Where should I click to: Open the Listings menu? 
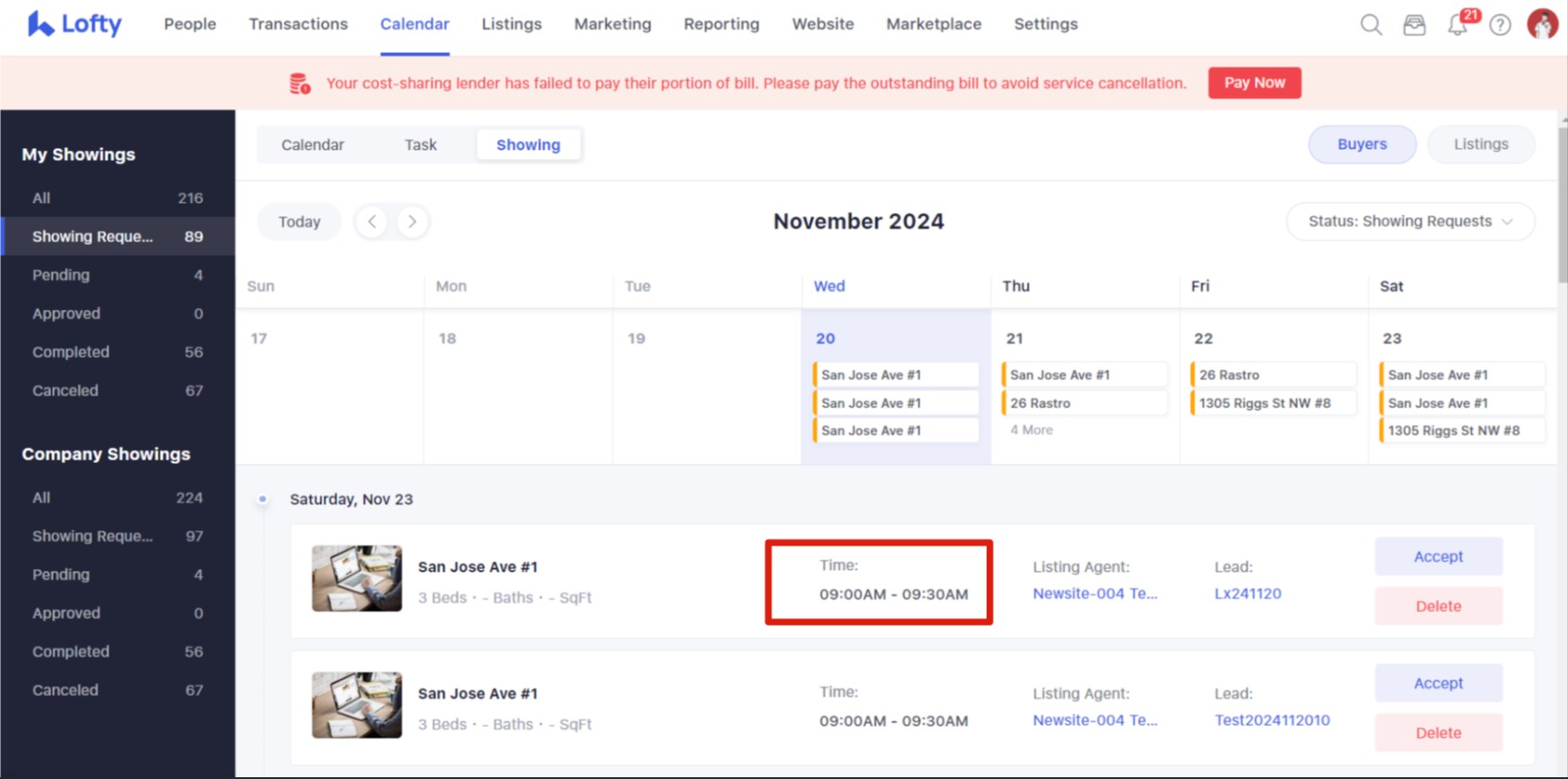(x=511, y=24)
